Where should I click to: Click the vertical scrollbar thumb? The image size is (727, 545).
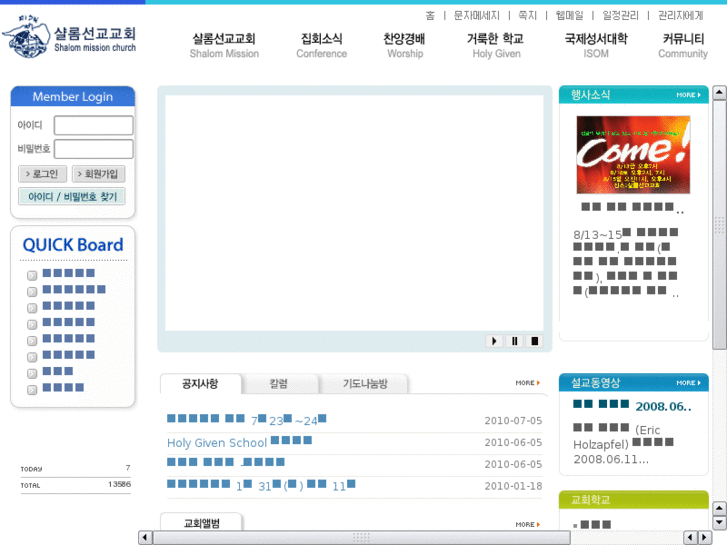coord(719,224)
